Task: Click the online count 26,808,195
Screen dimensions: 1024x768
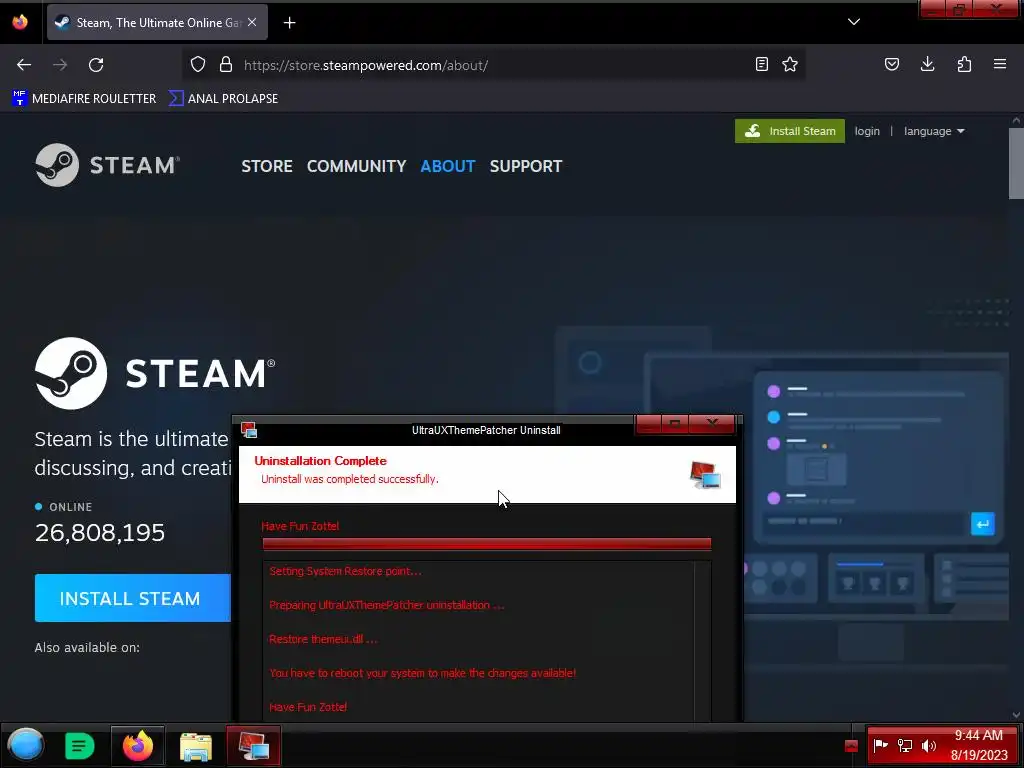Action: click(x=100, y=533)
